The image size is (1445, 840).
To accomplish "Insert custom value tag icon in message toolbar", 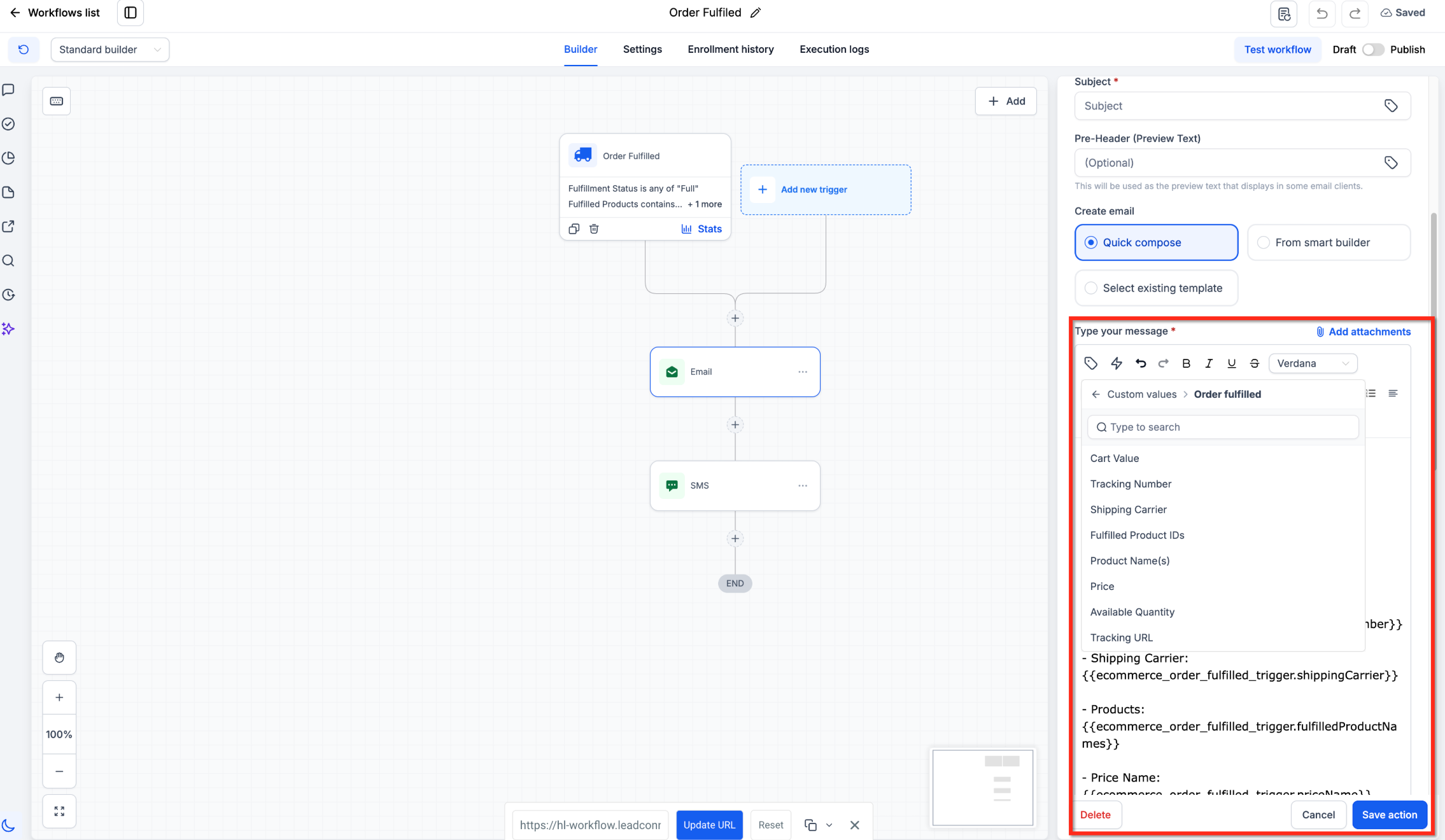I will (1090, 363).
